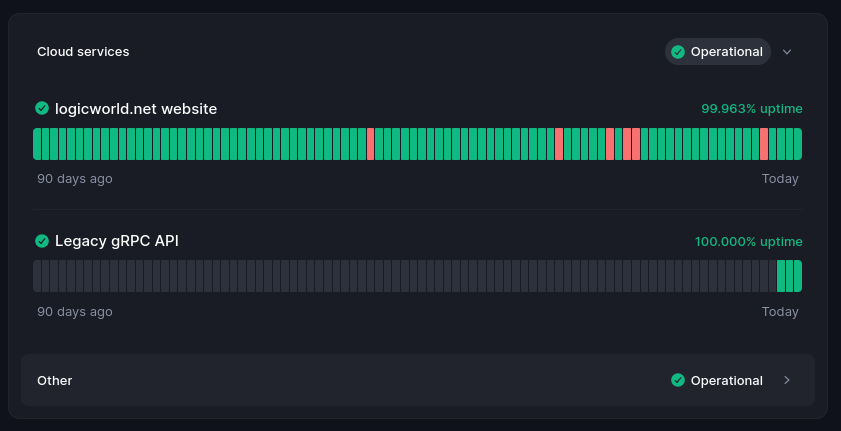
Task: Click the Operational text in the Other row
Action: click(x=726, y=380)
